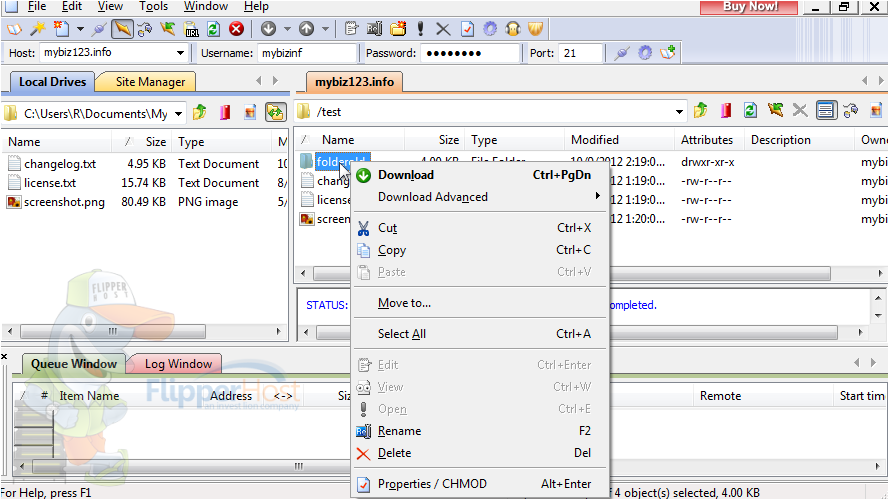Open the Tools menu
Screen dimensions: 889x500
point(154,6)
